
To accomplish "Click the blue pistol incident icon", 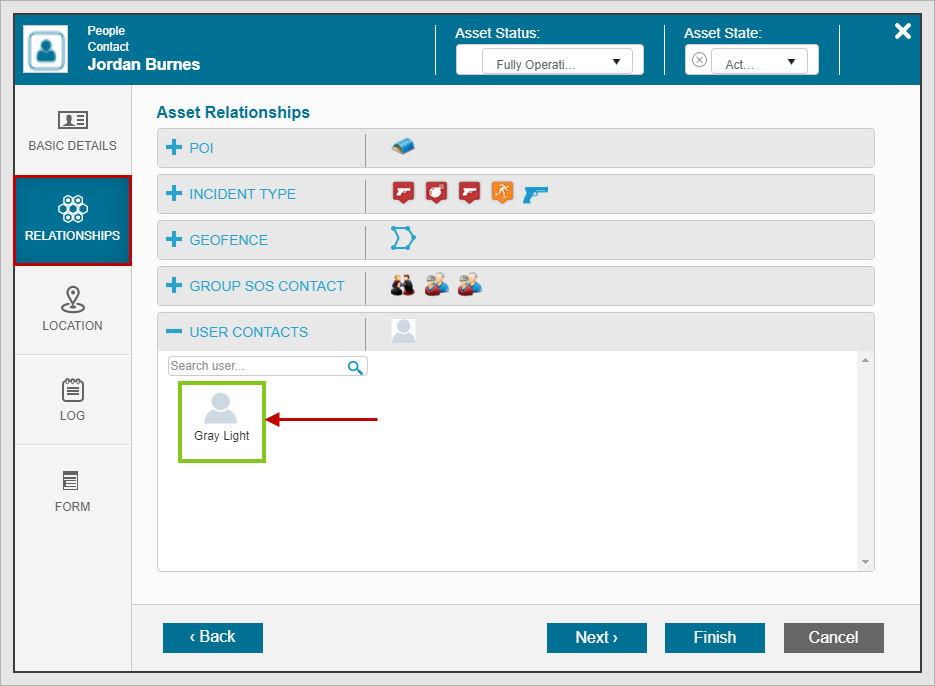I will pos(535,193).
